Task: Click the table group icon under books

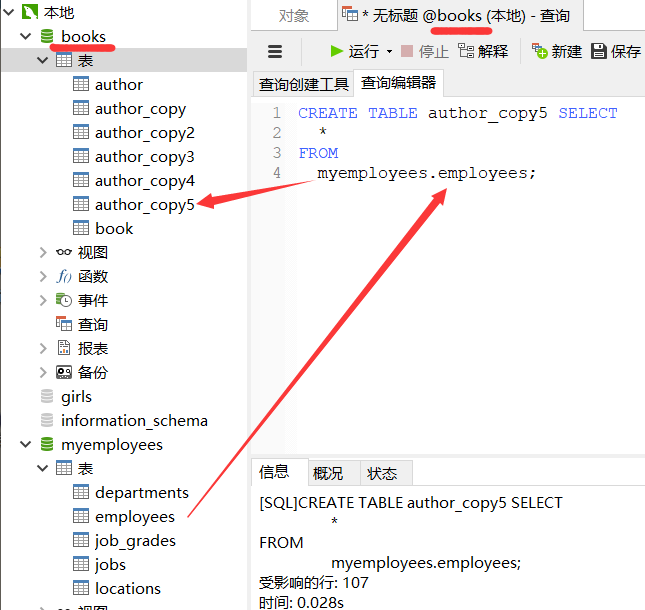Action: pyautogui.click(x=64, y=60)
